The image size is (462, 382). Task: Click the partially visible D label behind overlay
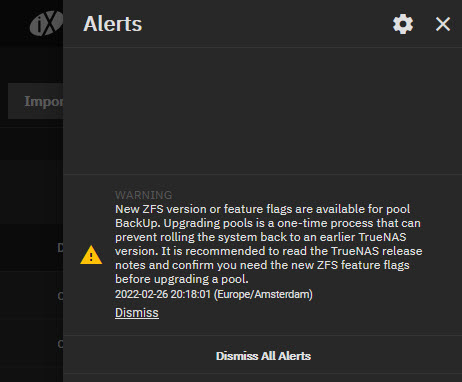[x=60, y=248]
